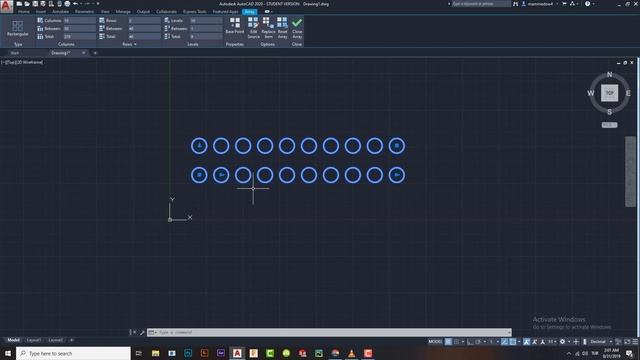Toggle snap mode in status bar
This screenshot has width=640, height=360.
[456, 342]
